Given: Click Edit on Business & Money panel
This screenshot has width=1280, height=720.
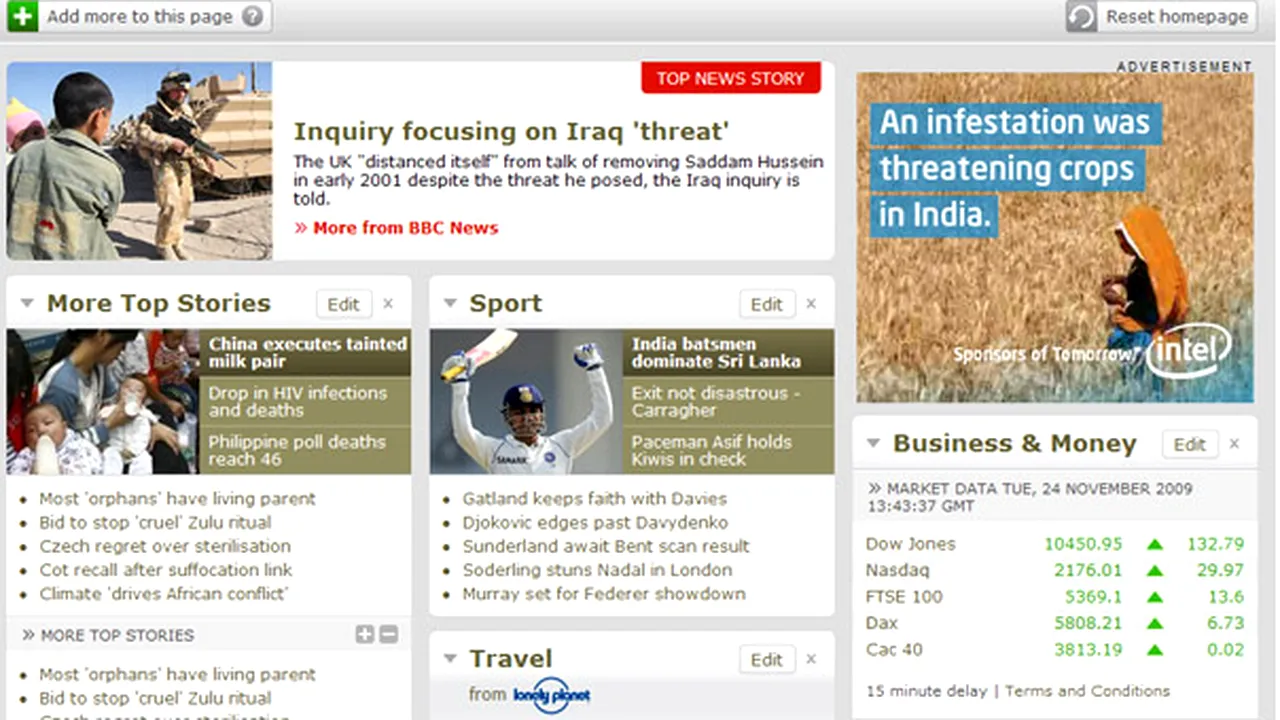Looking at the screenshot, I should tap(1189, 444).
